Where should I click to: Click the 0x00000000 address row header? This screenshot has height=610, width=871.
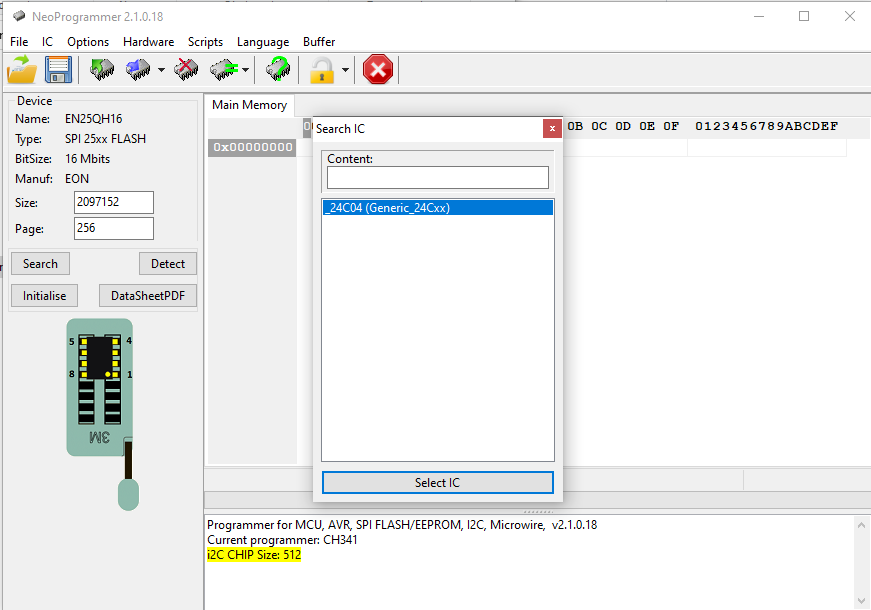pos(252,147)
